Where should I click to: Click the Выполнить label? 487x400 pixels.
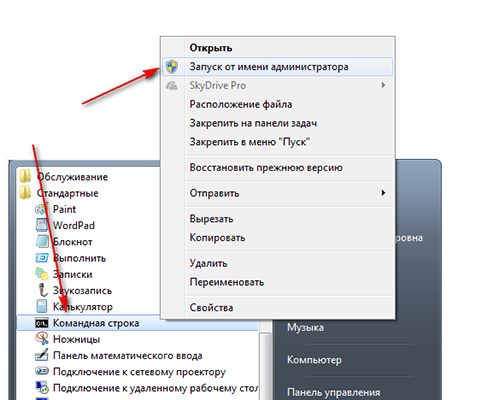point(79,258)
